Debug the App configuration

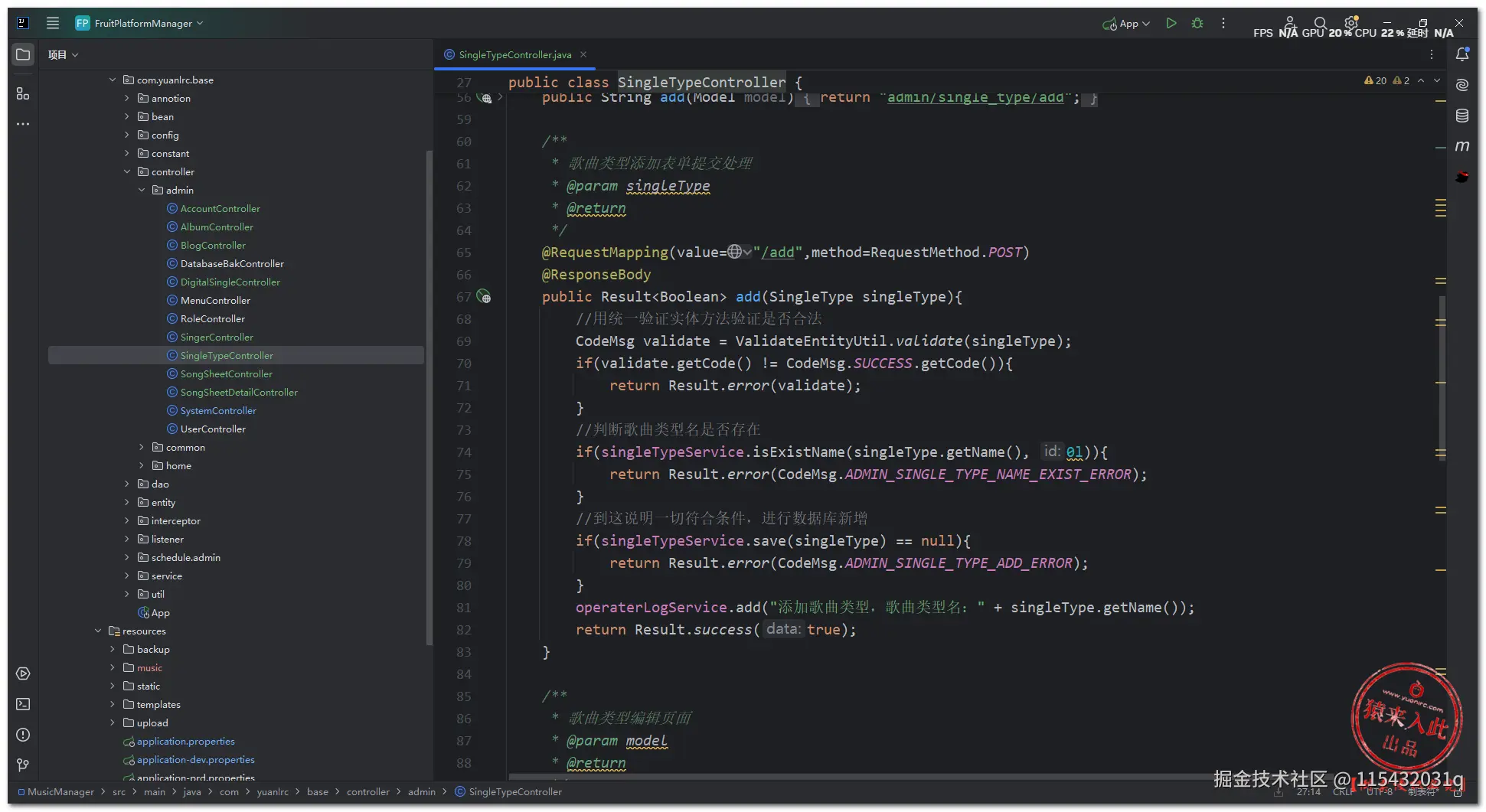1197,23
